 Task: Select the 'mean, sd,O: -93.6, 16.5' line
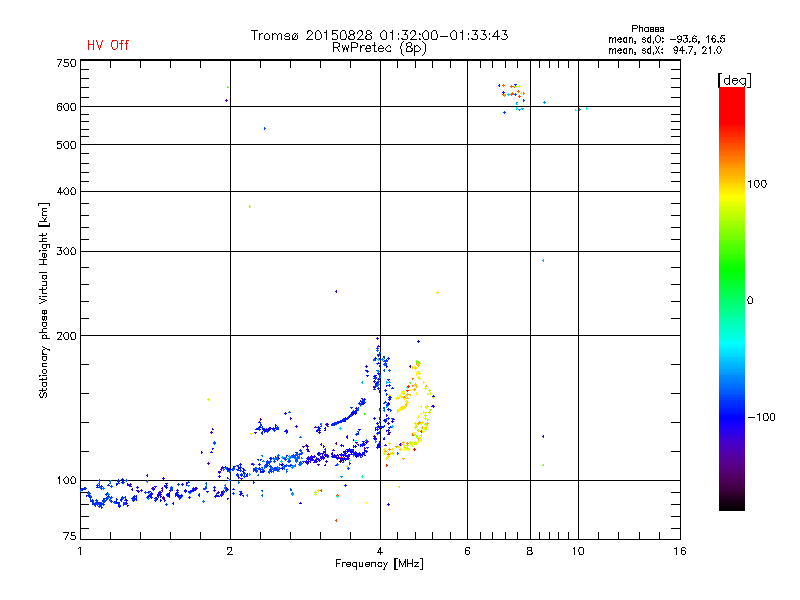666,39
